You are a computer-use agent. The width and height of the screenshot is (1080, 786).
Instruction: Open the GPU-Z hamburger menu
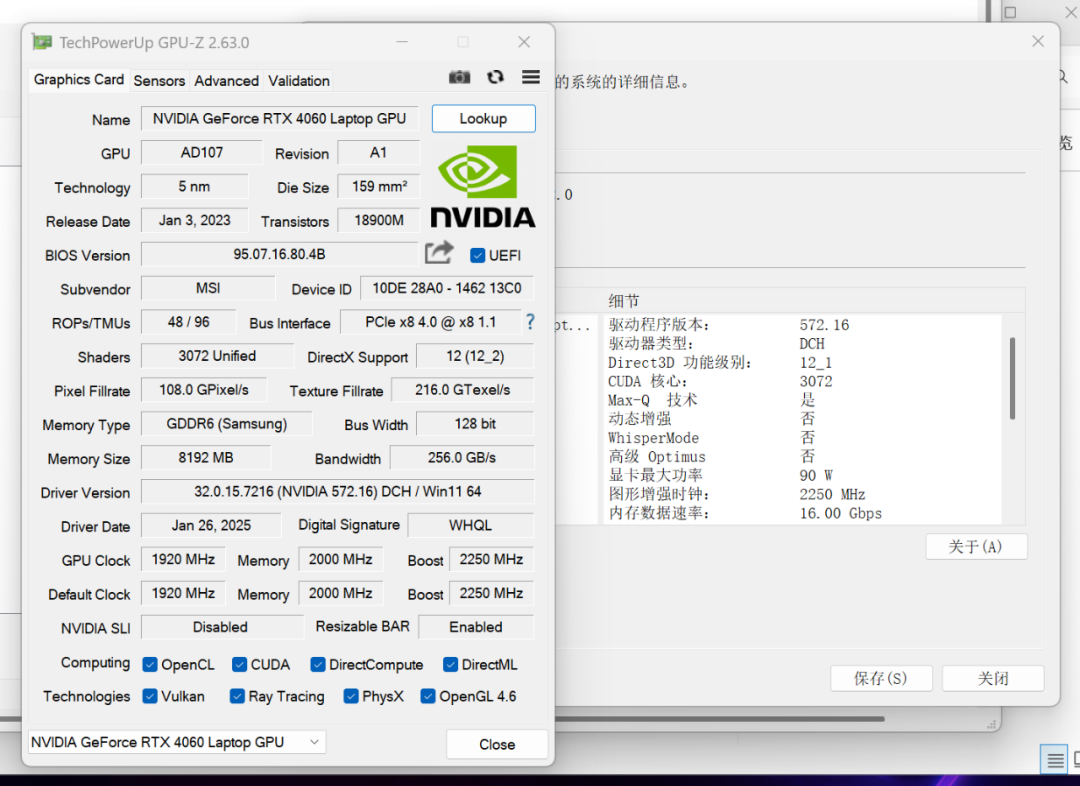(530, 77)
